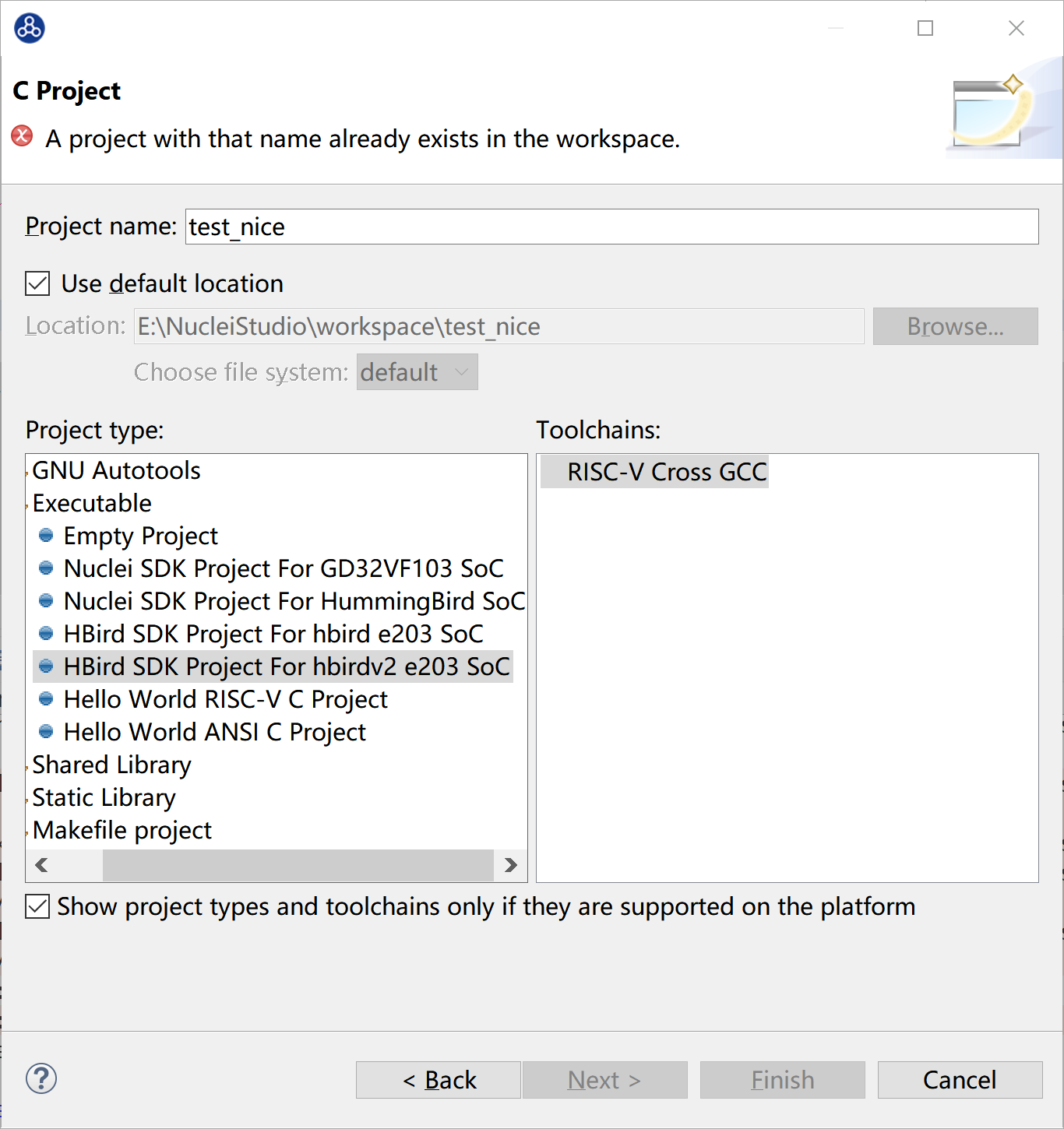Select HBird SDK Project For hbirdv2 e203 SoC
Image resolution: width=1064 pixels, height=1129 pixels.
286,666
